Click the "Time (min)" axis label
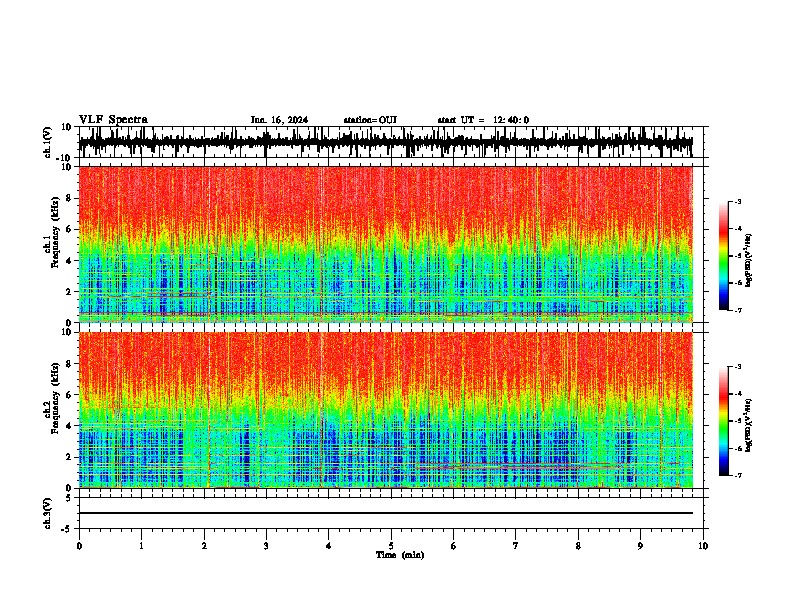 [400, 555]
